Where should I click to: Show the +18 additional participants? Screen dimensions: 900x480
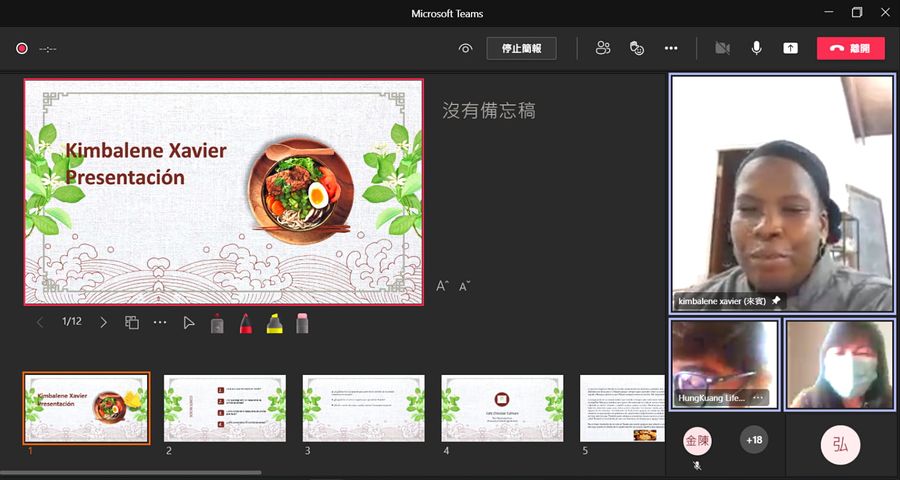pyautogui.click(x=754, y=440)
